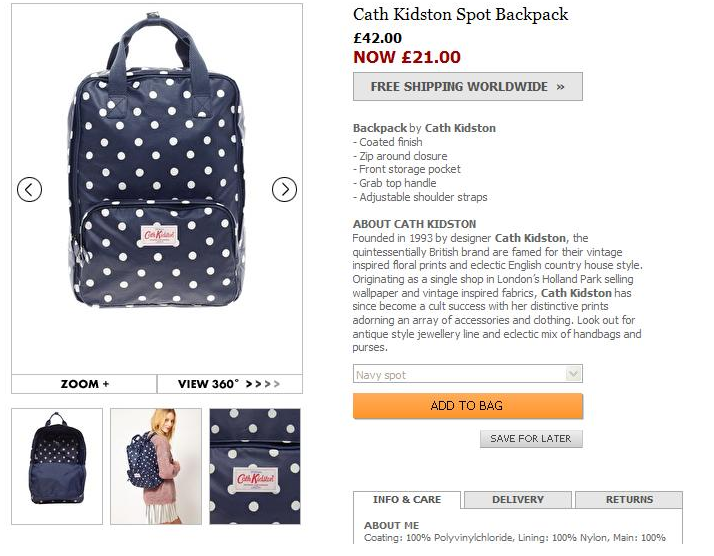This screenshot has height=556, width=714.
Task: Click the Cath Kidston brand link after 'by'
Action: [460, 128]
